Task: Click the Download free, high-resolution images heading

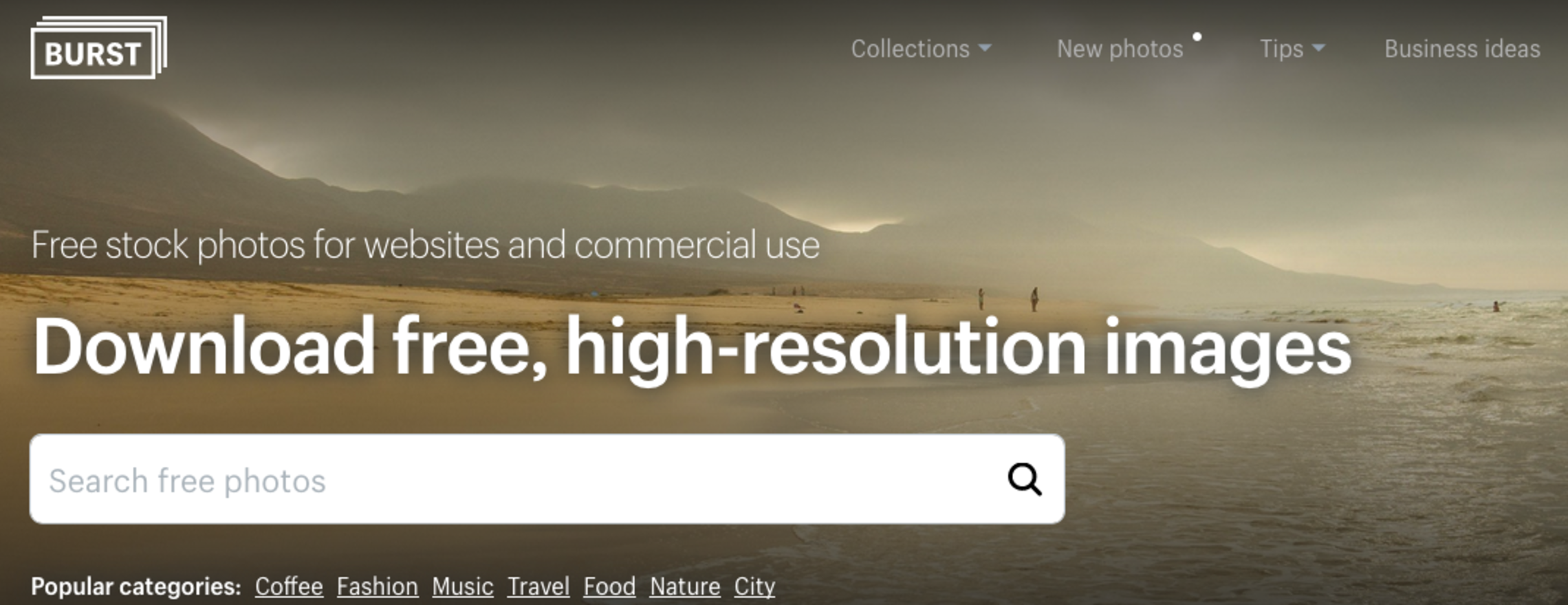Action: [692, 349]
